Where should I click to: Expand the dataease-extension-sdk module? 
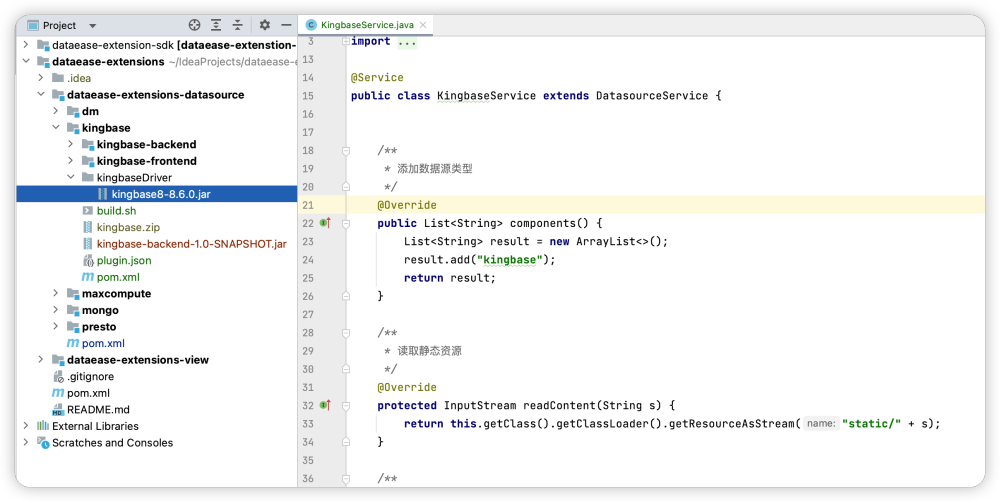point(26,45)
